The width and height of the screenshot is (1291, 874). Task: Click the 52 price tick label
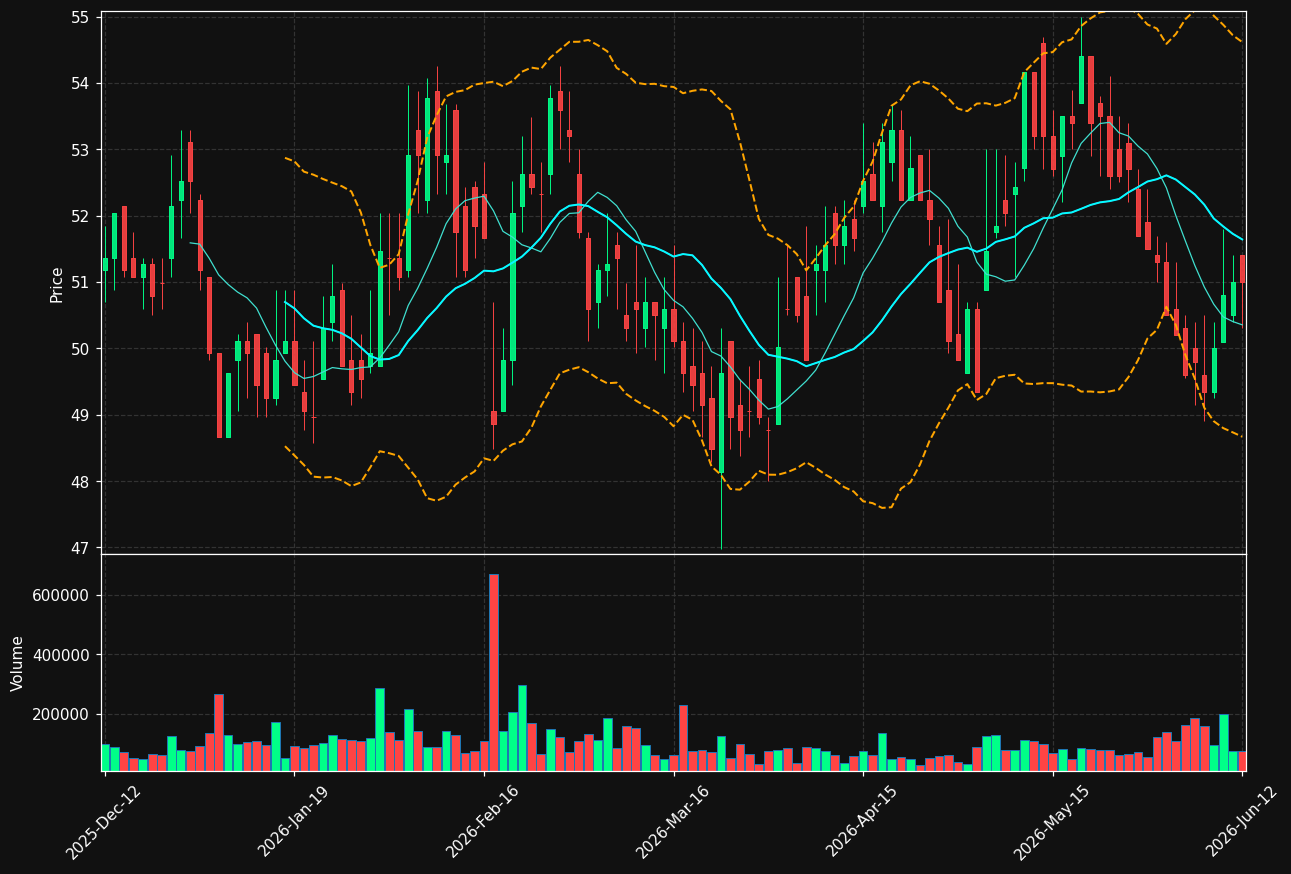coord(80,216)
